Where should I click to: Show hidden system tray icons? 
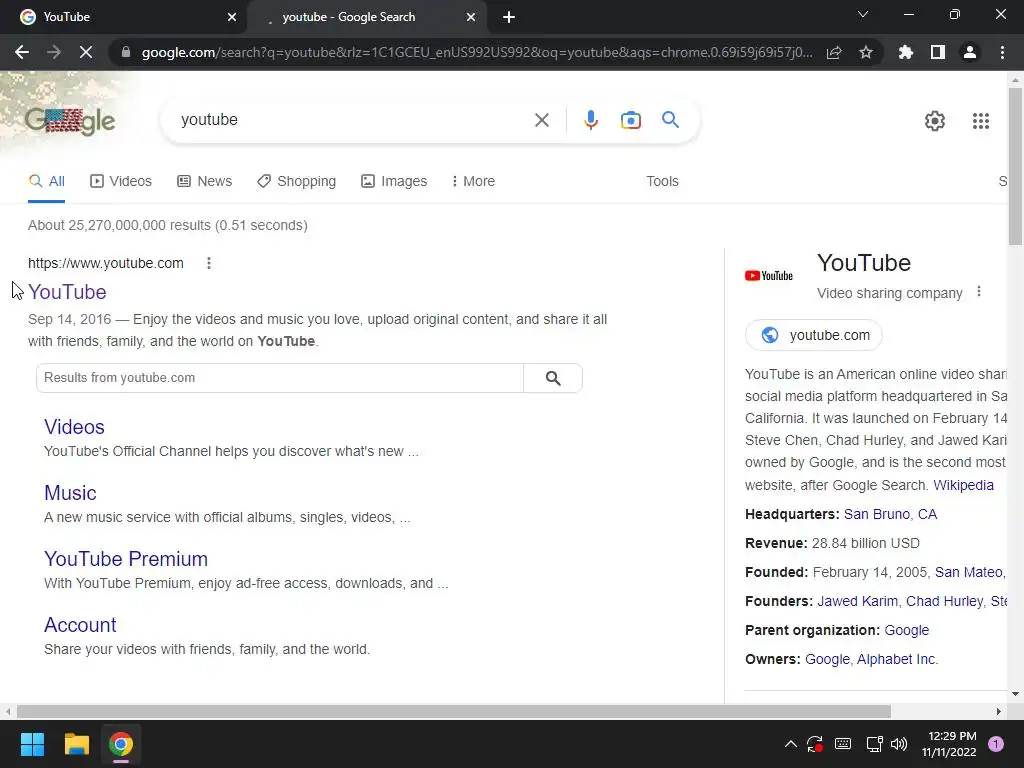[790, 744]
